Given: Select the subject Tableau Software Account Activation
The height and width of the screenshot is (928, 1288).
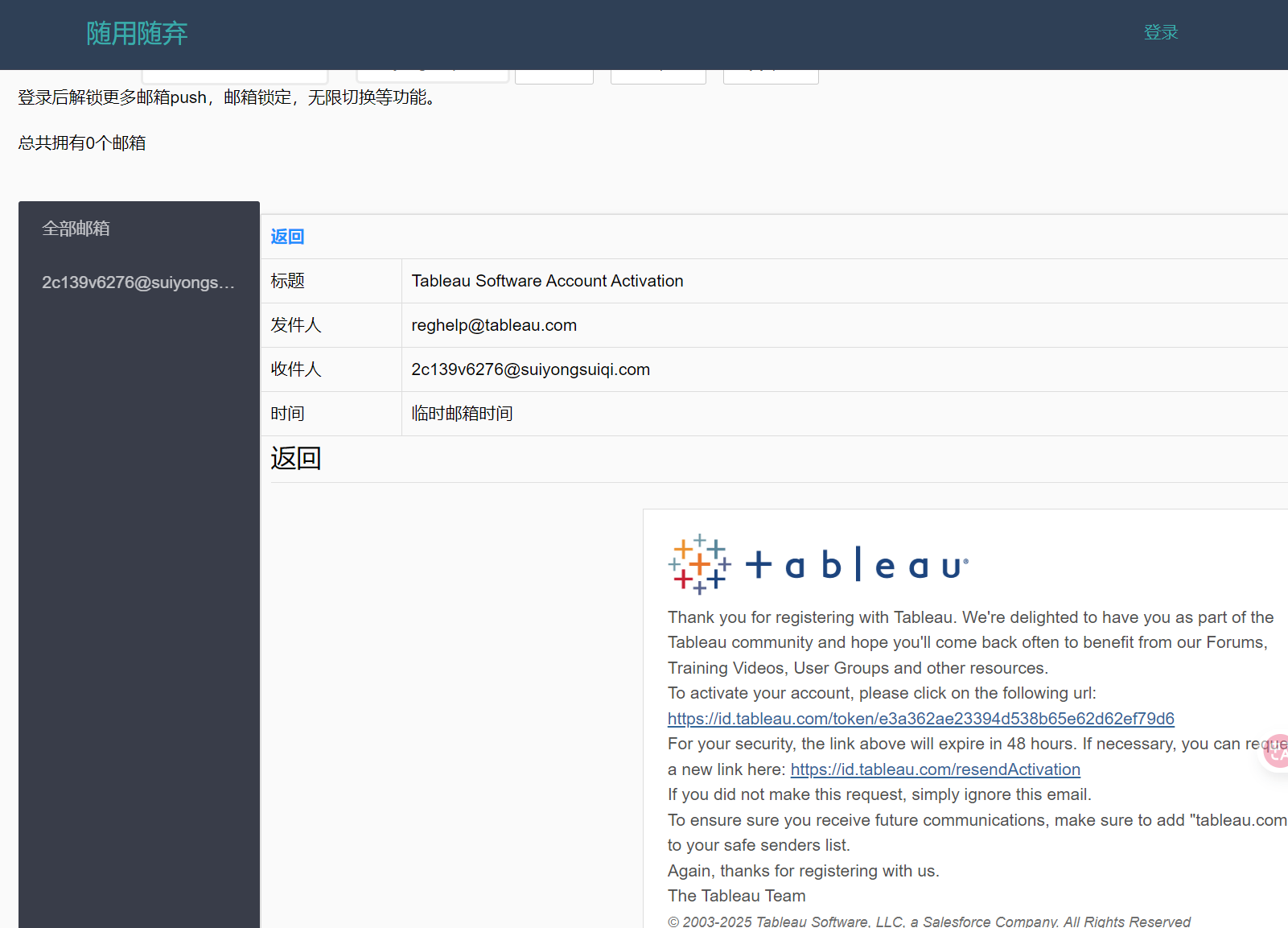Looking at the screenshot, I should pyautogui.click(x=548, y=281).
